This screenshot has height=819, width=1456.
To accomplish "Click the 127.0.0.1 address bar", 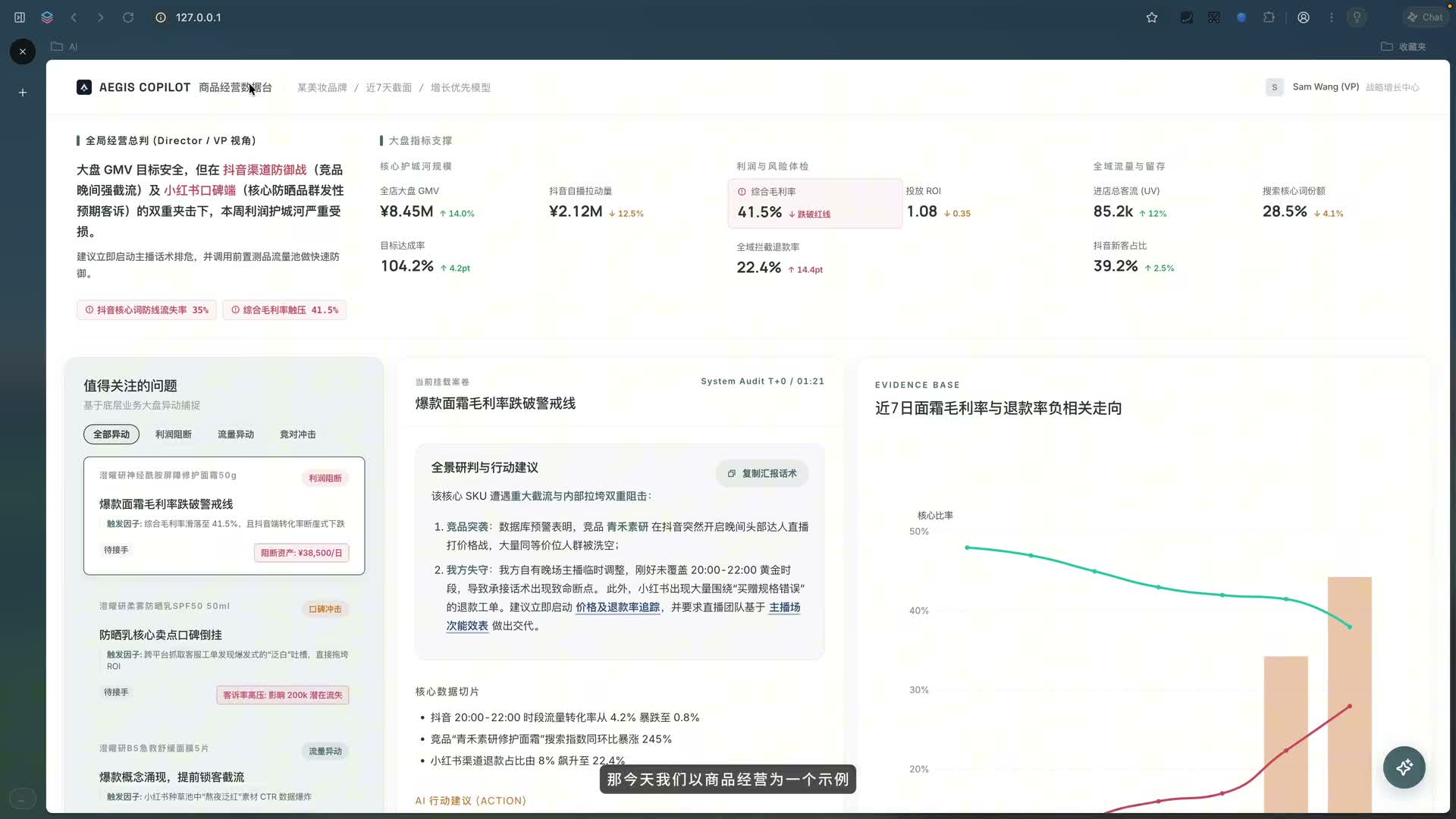I will (x=198, y=17).
